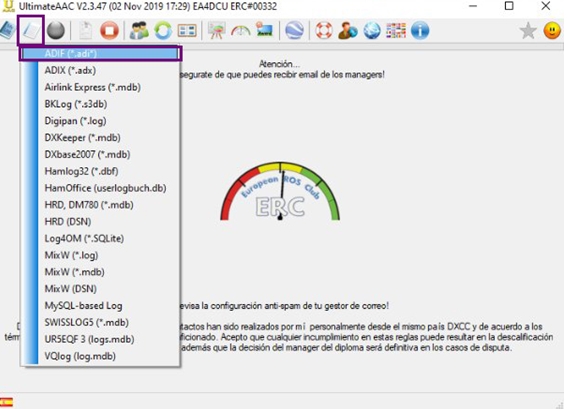This screenshot has width=567, height=409.
Task: Open the log file import icon
Action: [x=31, y=30]
